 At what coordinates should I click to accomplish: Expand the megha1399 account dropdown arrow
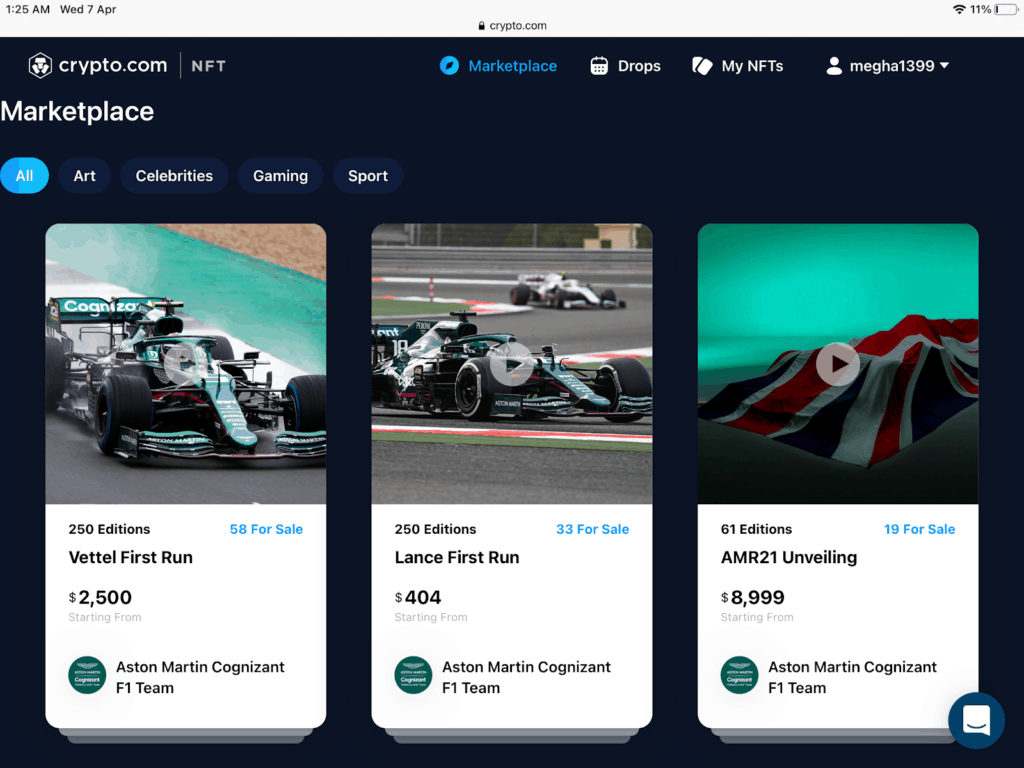click(944, 66)
